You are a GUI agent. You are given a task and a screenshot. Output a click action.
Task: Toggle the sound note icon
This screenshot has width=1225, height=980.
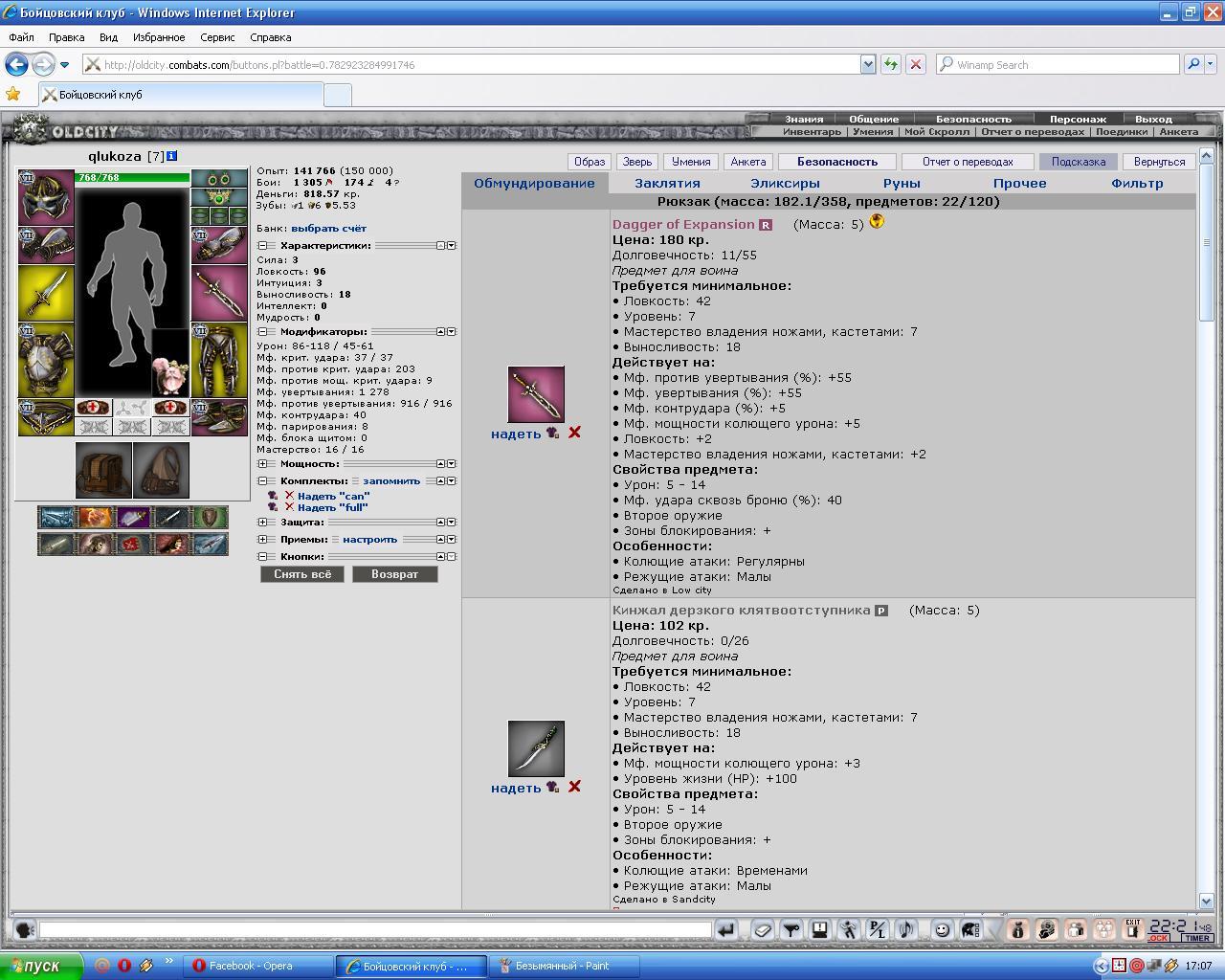tap(905, 929)
